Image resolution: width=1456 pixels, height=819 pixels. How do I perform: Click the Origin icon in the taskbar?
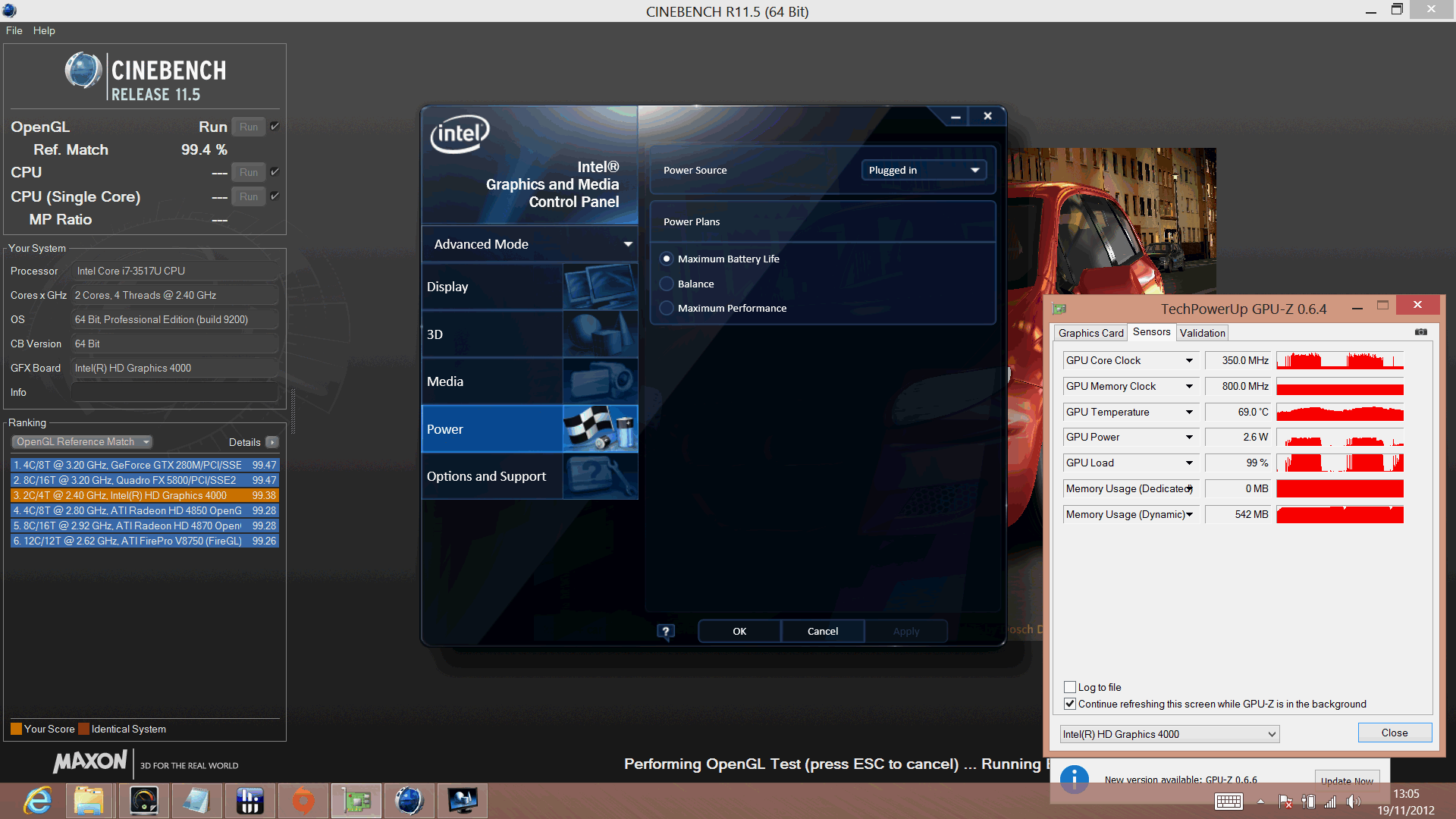coord(303,801)
